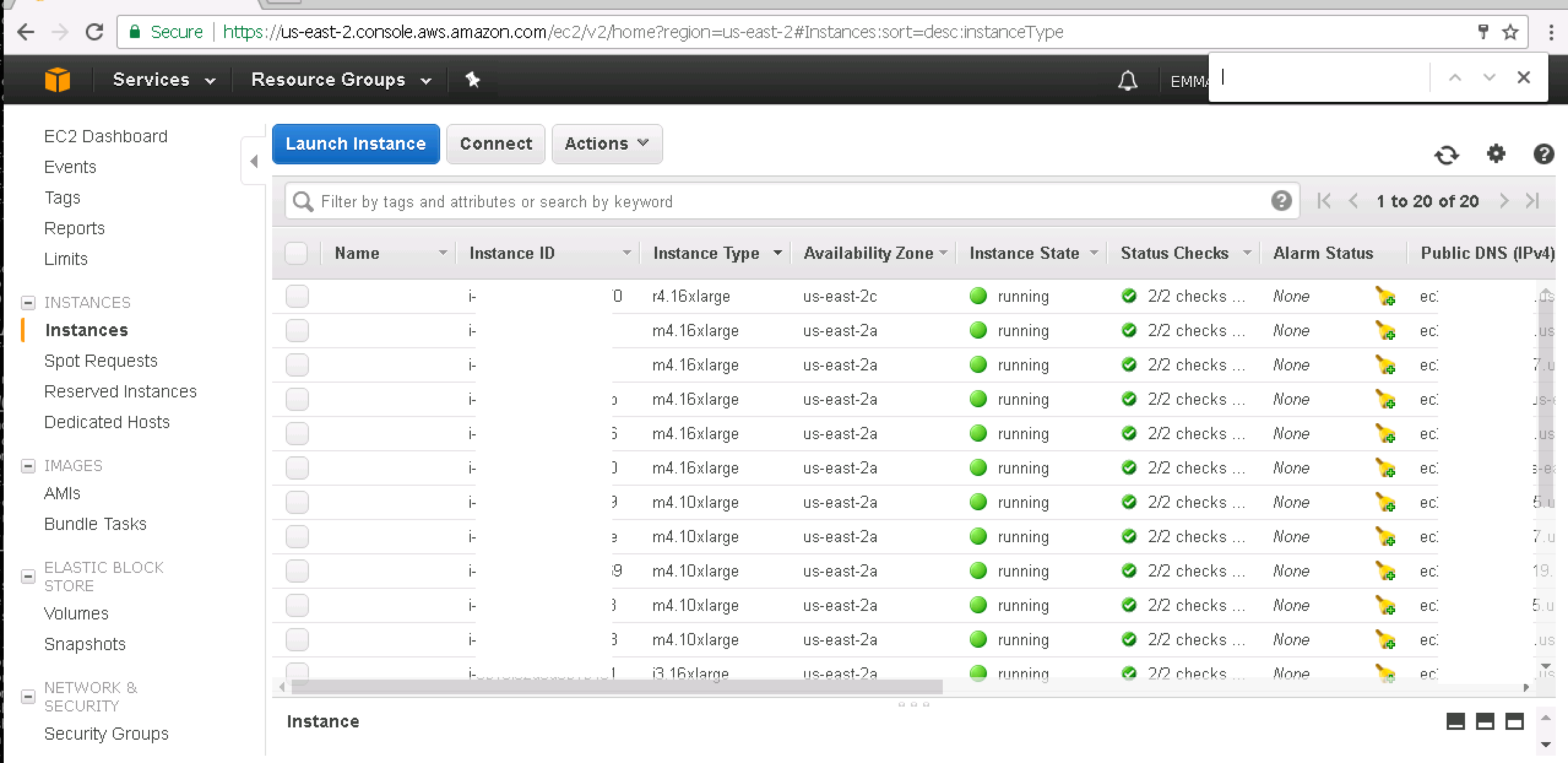1568x763 pixels.
Task: Open the Services dropdown menu
Action: click(164, 80)
